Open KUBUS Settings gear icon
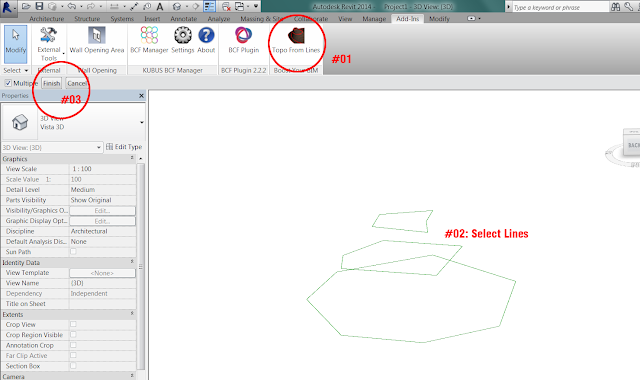 coord(182,40)
